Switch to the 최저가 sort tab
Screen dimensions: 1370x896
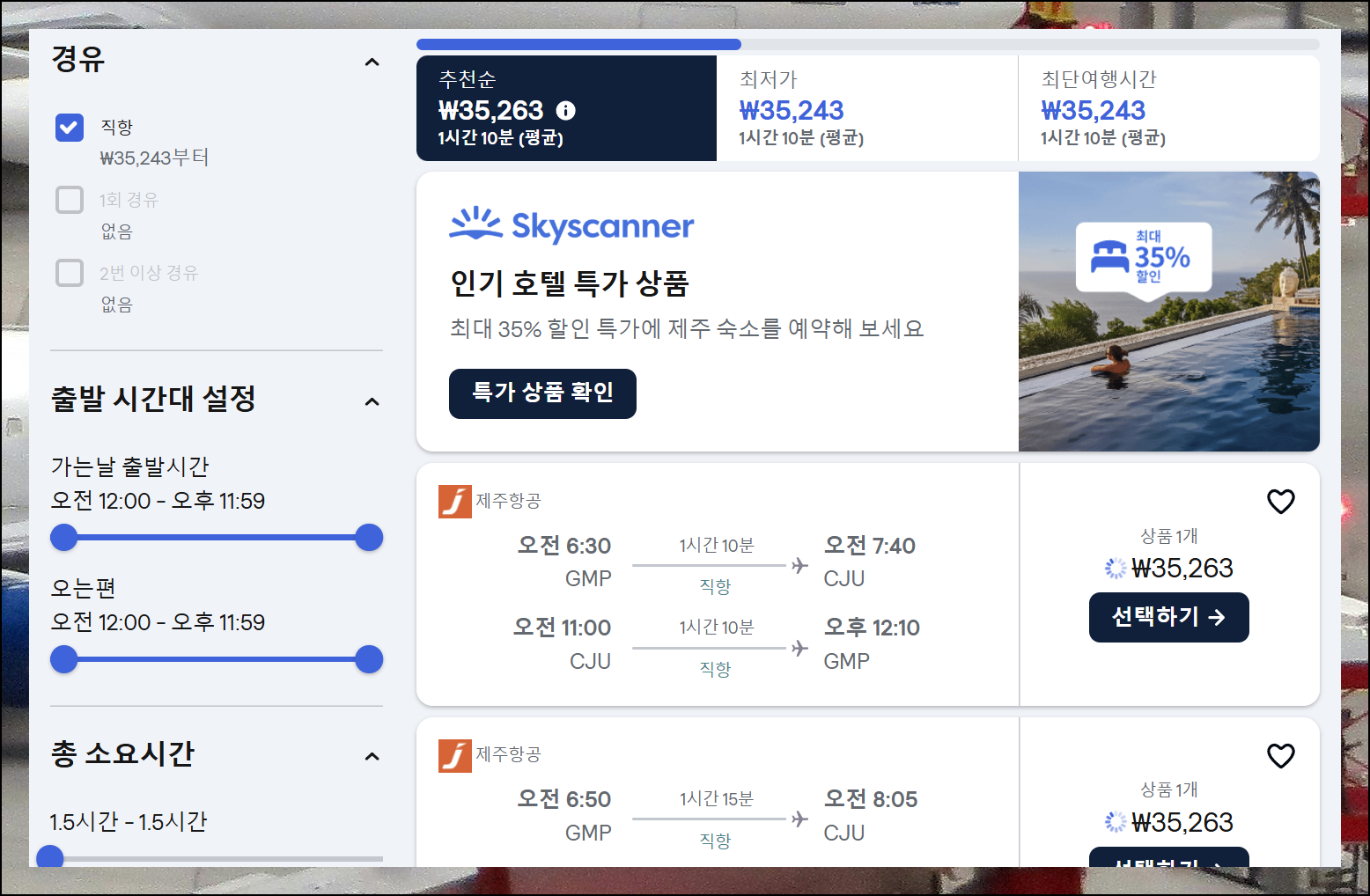867,108
